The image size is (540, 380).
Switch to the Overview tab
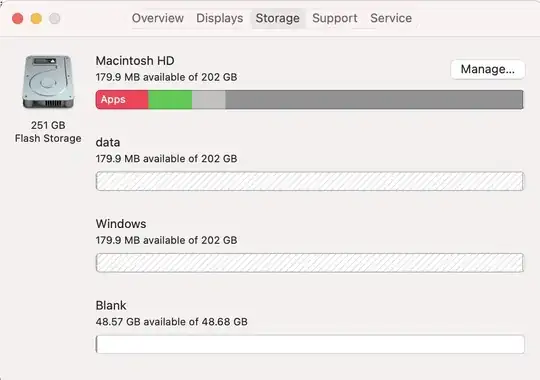pyautogui.click(x=158, y=18)
